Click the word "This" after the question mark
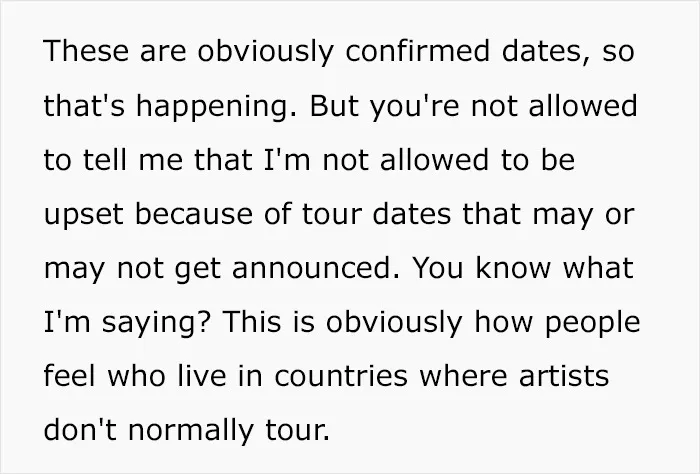This screenshot has height=474, width=700. coord(252,322)
